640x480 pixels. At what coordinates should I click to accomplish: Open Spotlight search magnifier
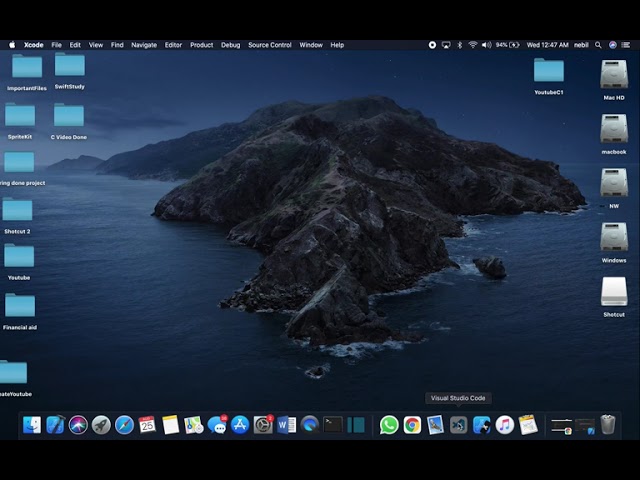pyautogui.click(x=598, y=45)
